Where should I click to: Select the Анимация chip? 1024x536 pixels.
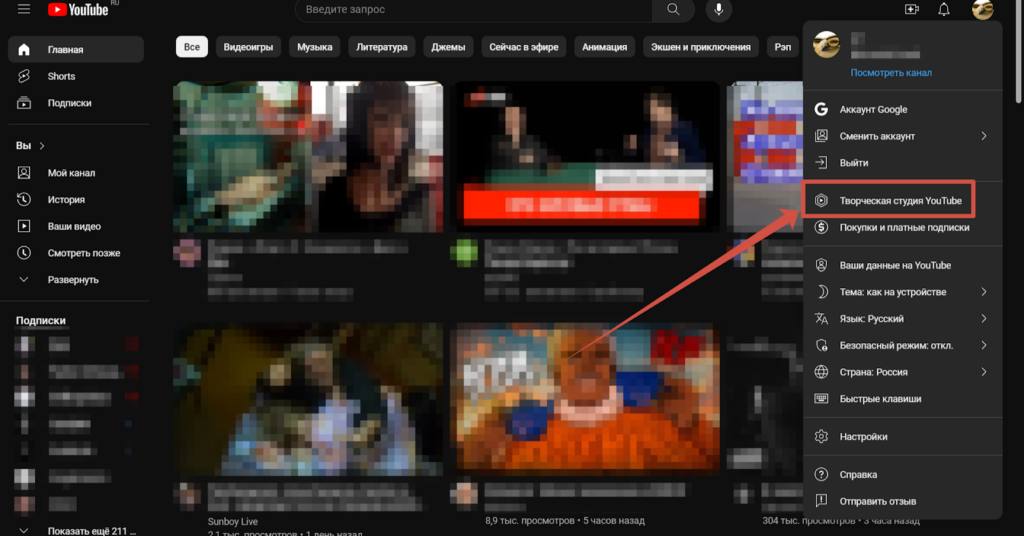point(605,47)
